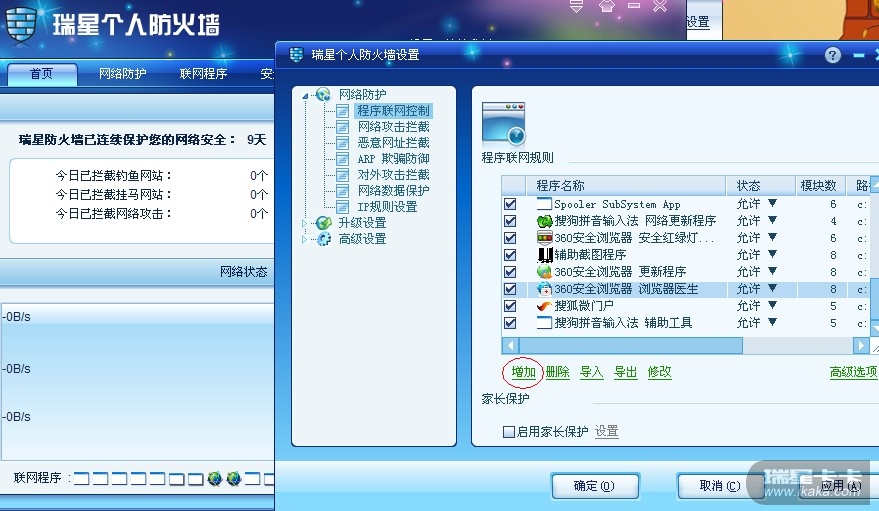
Task: Click the 网络攻击拦截 page icon
Action: 342,127
